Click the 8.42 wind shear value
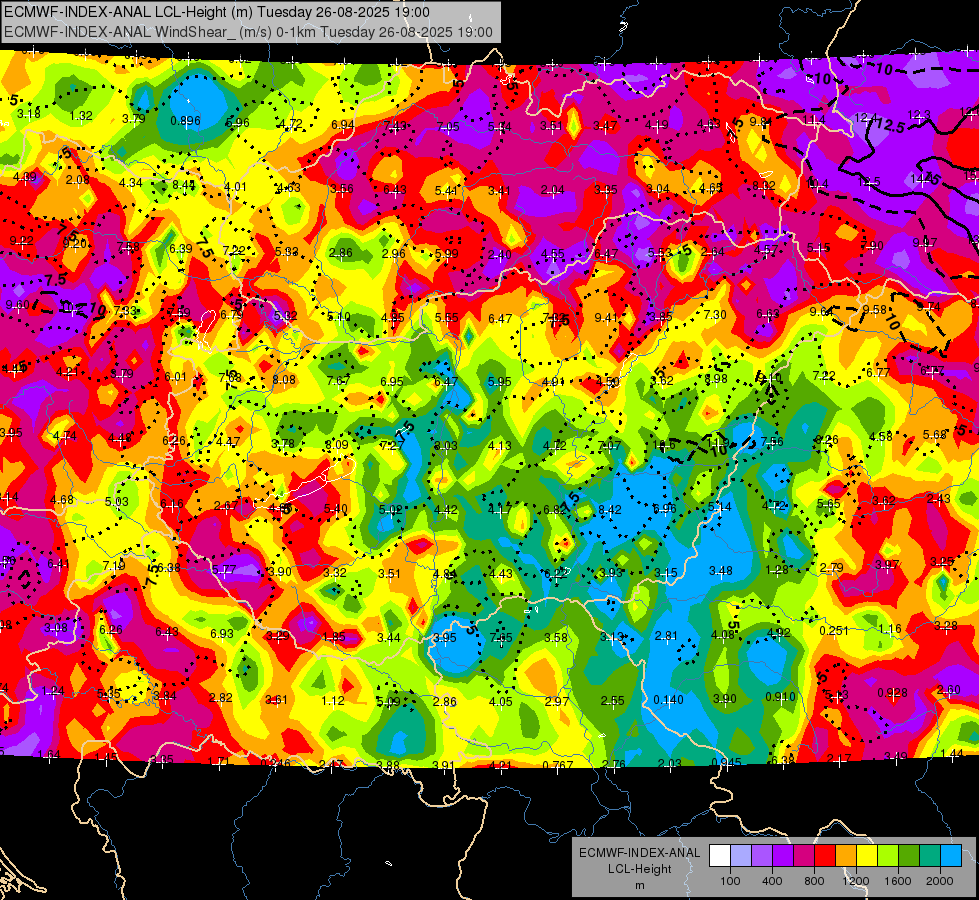This screenshot has height=900, width=979. click(609, 510)
